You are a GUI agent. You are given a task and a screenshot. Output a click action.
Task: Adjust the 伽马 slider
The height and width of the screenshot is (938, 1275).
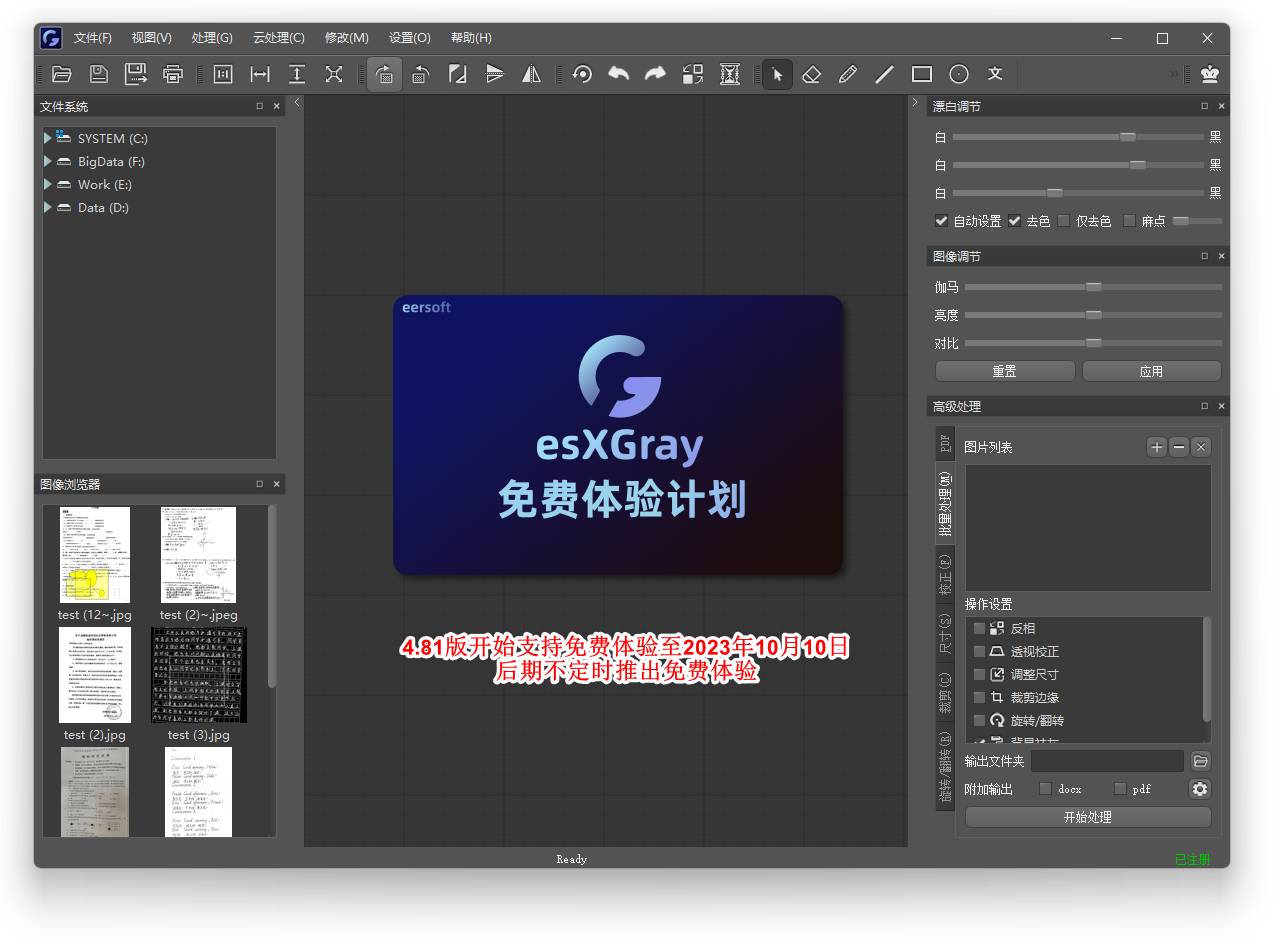pyautogui.click(x=1093, y=287)
